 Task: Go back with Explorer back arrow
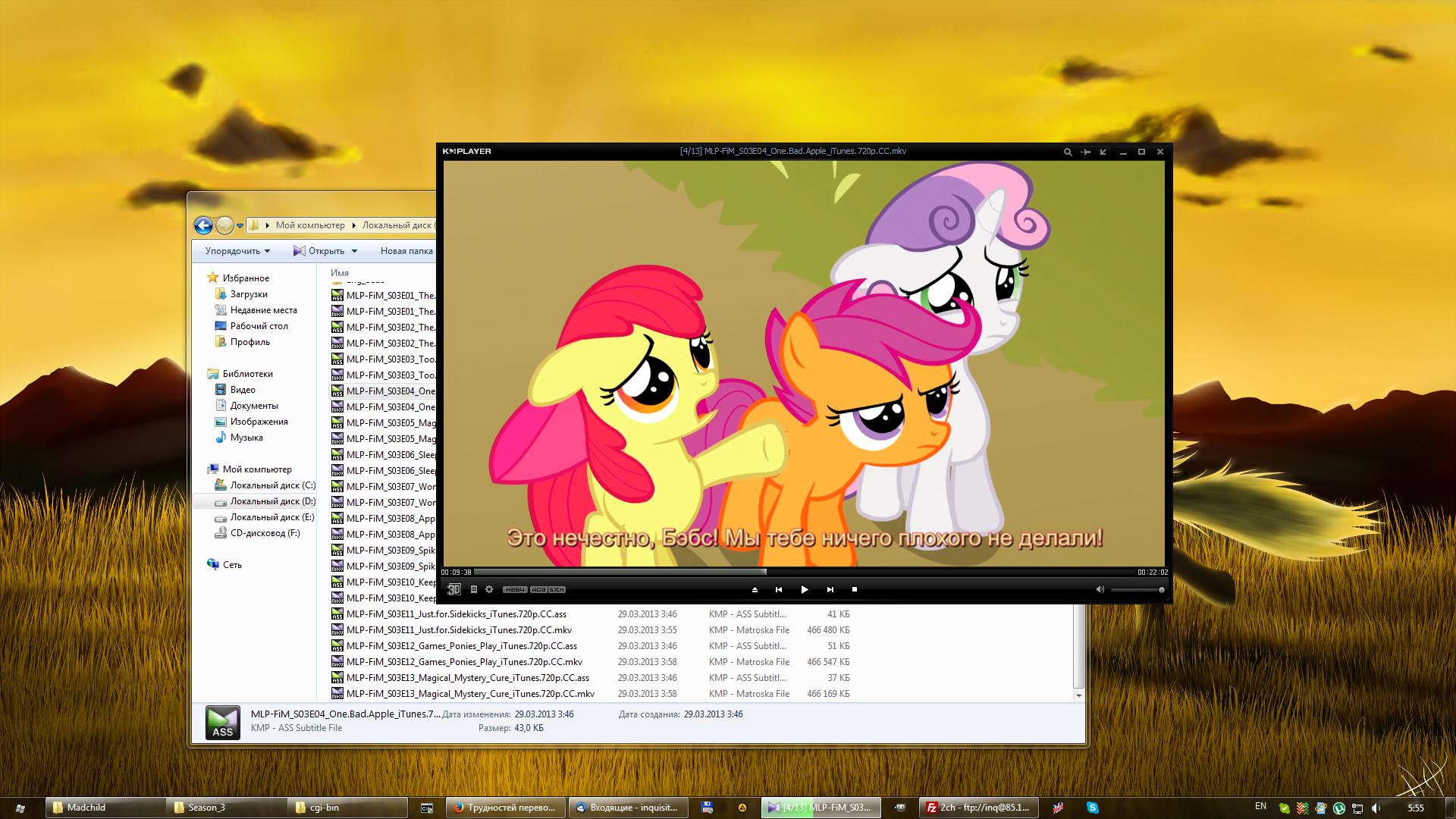[x=203, y=225]
